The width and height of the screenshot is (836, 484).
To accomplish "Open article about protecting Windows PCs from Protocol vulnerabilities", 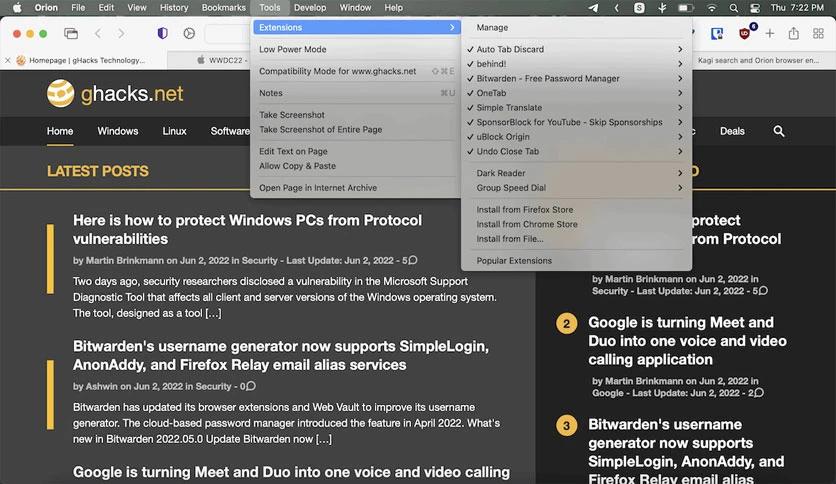I will pyautogui.click(x=247, y=230).
